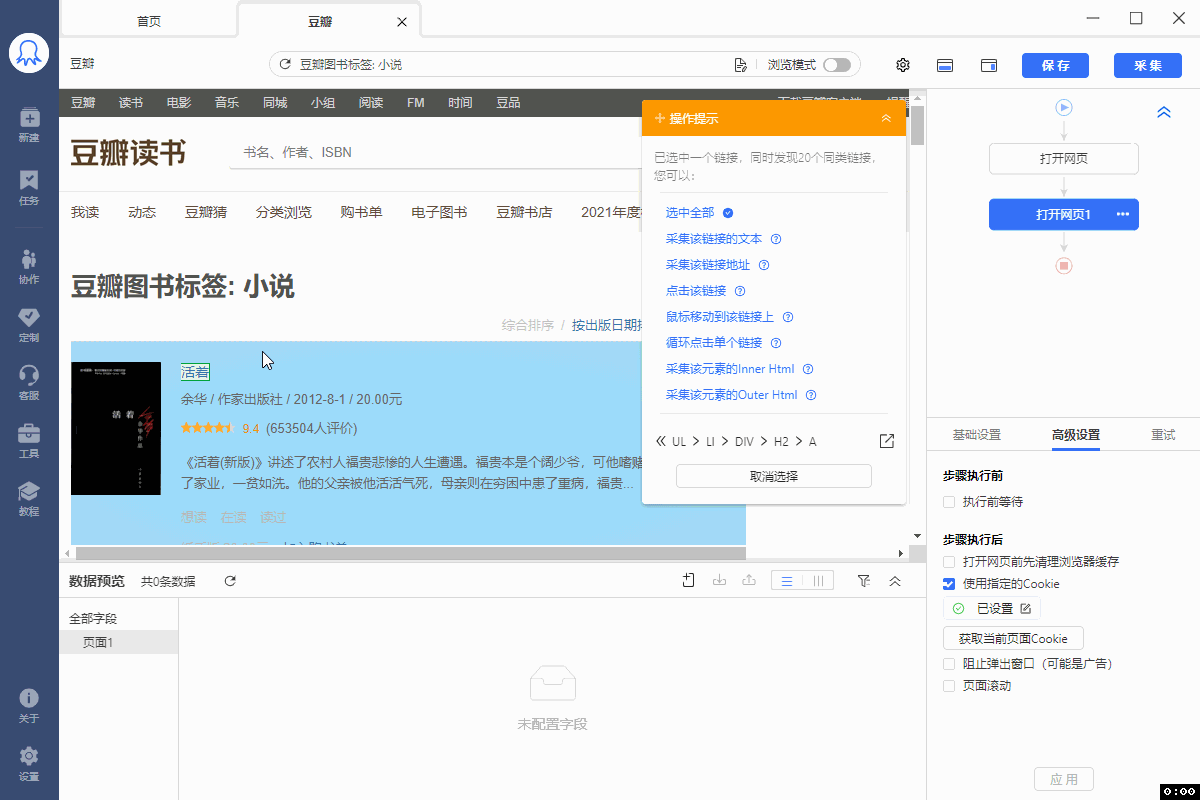Image resolution: width=1200 pixels, height=800 pixels.
Task: Click the add-field icon in the data preview toolbar
Action: coord(689,581)
